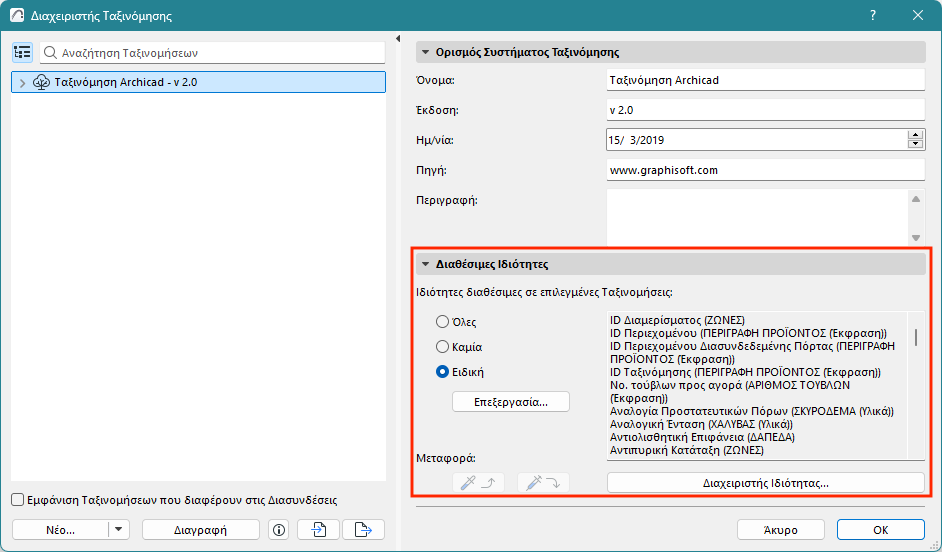Image resolution: width=942 pixels, height=552 pixels.
Task: Click Αντιπυρική Κατάταξη (ΖΩΝΕΣ) list entry
Action: tap(687, 450)
